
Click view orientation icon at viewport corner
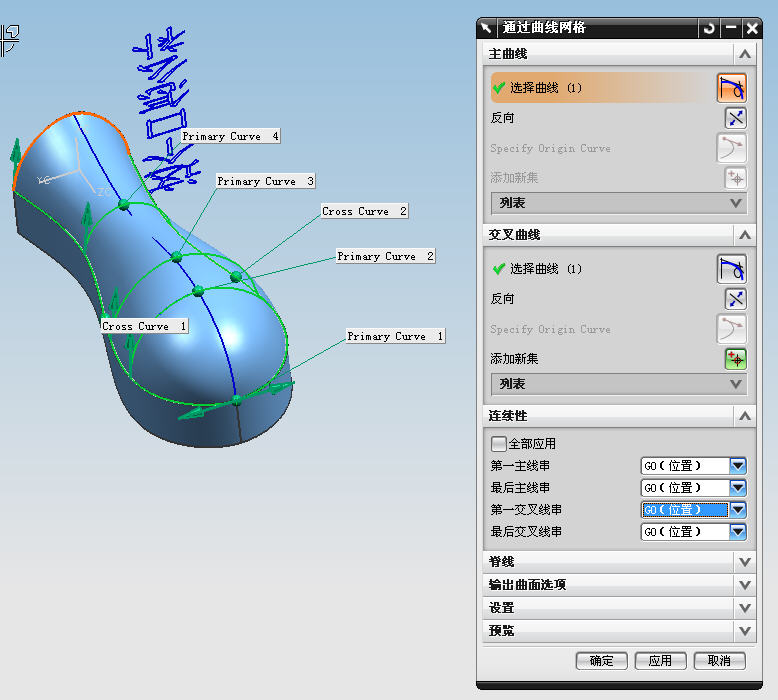click(9, 41)
